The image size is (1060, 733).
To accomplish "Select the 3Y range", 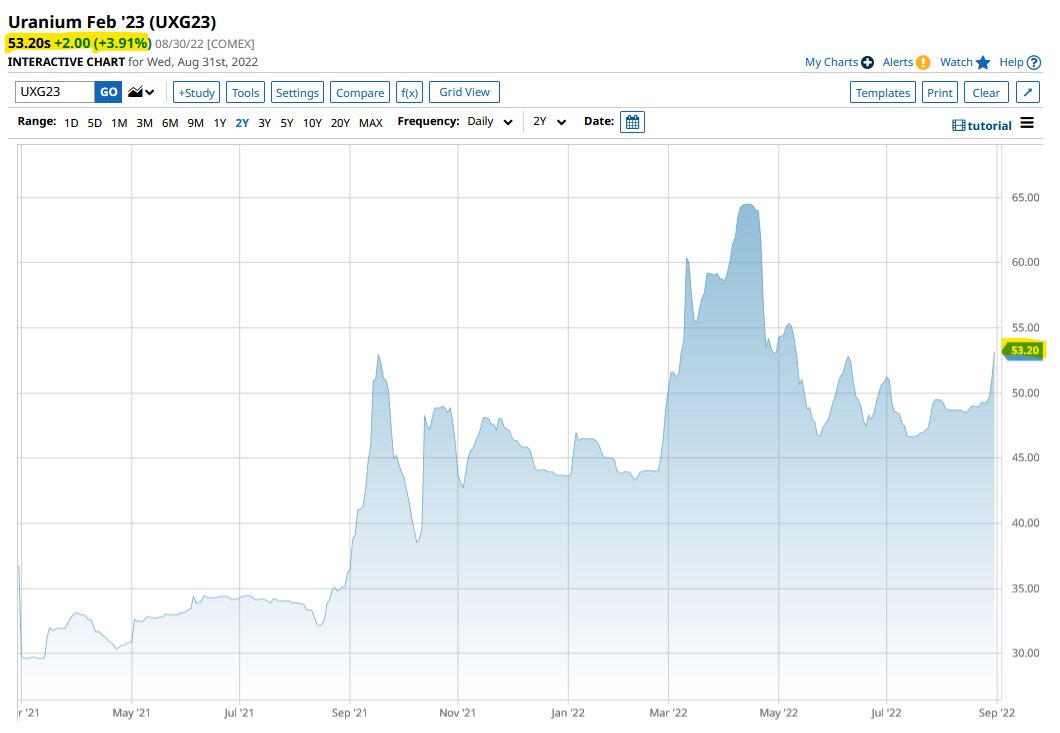I will (x=264, y=123).
